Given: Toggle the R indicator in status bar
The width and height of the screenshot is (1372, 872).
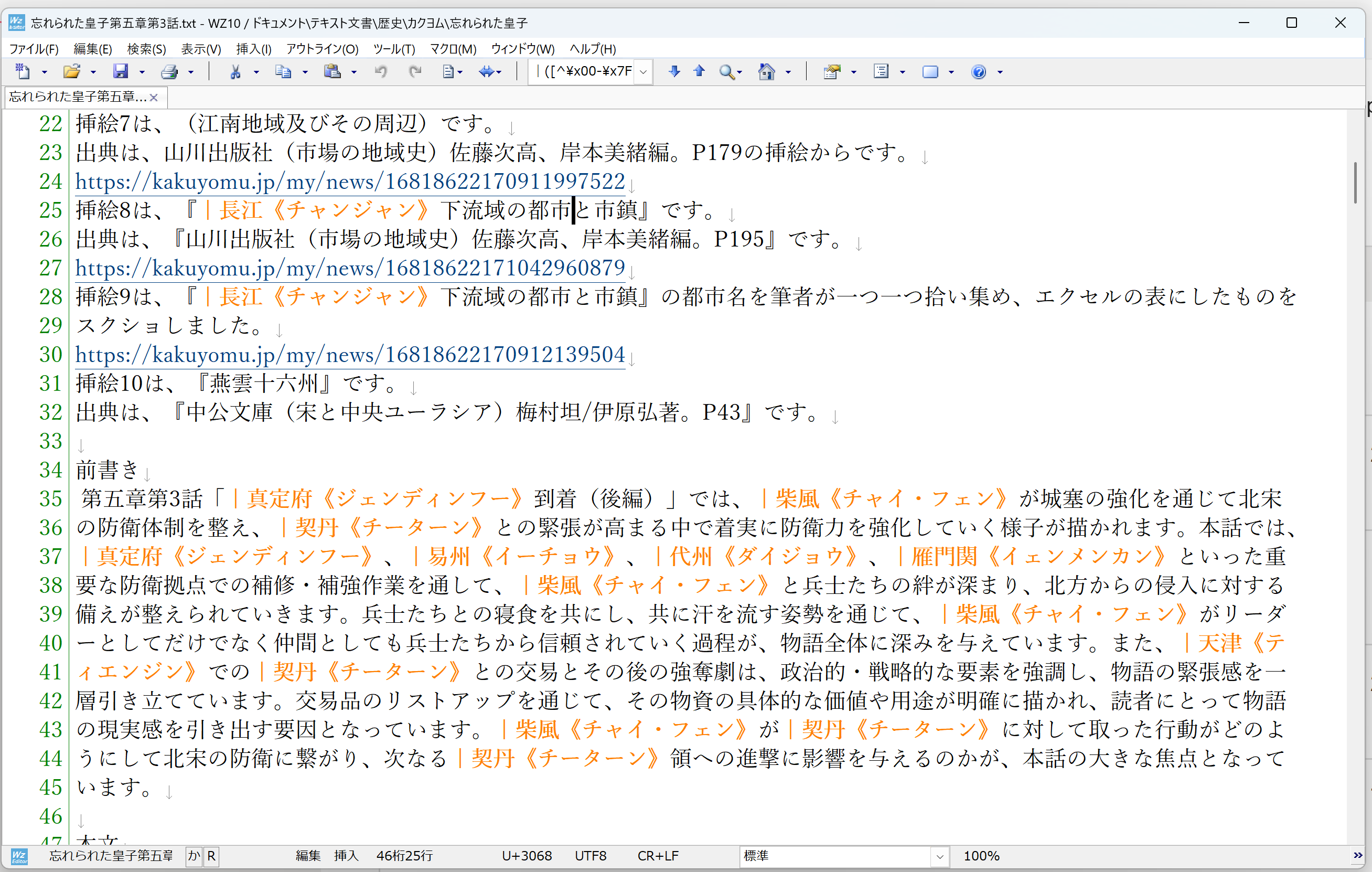Looking at the screenshot, I should (x=211, y=855).
